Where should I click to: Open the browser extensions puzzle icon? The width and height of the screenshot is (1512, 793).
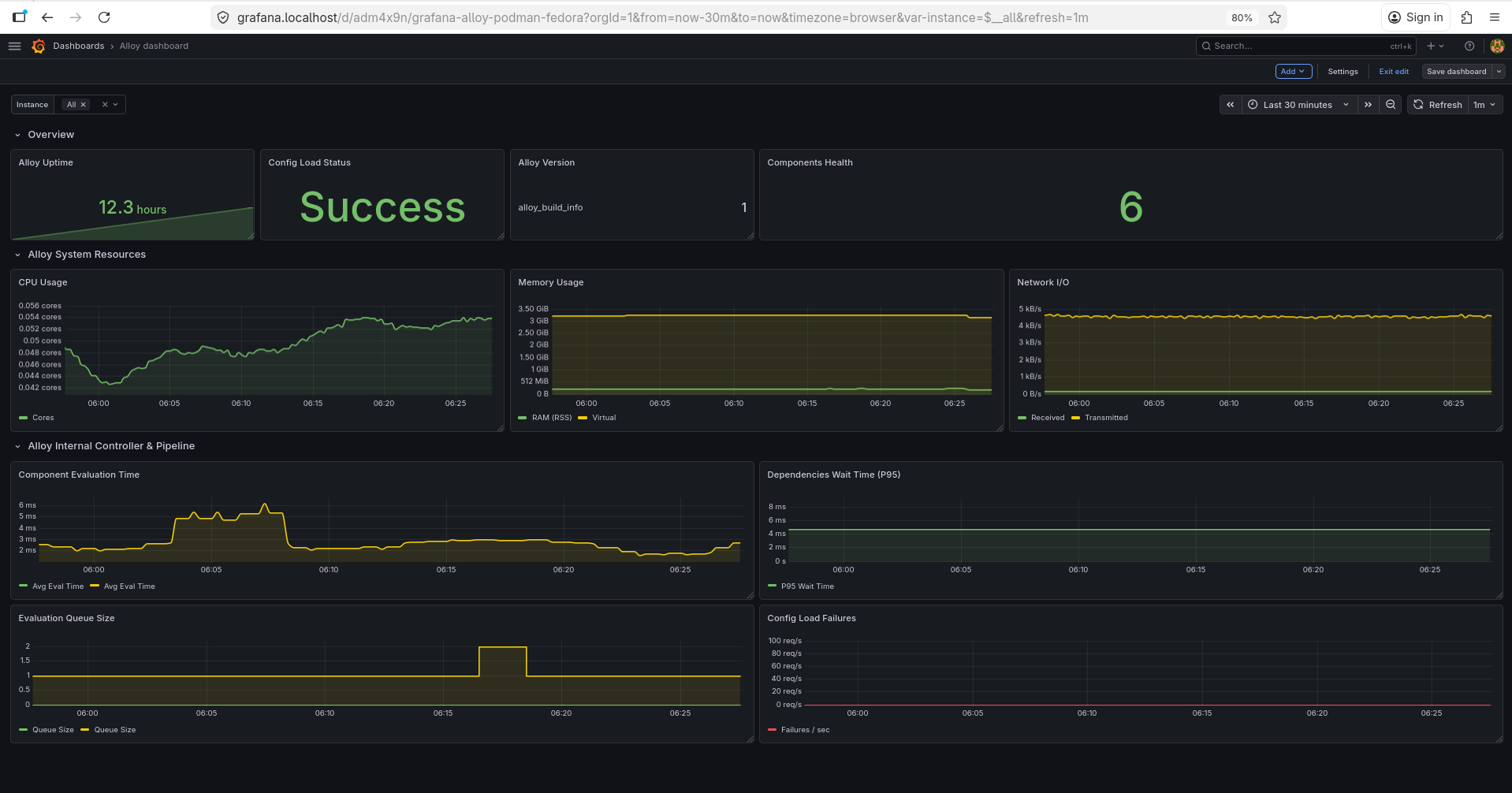[x=1466, y=17]
